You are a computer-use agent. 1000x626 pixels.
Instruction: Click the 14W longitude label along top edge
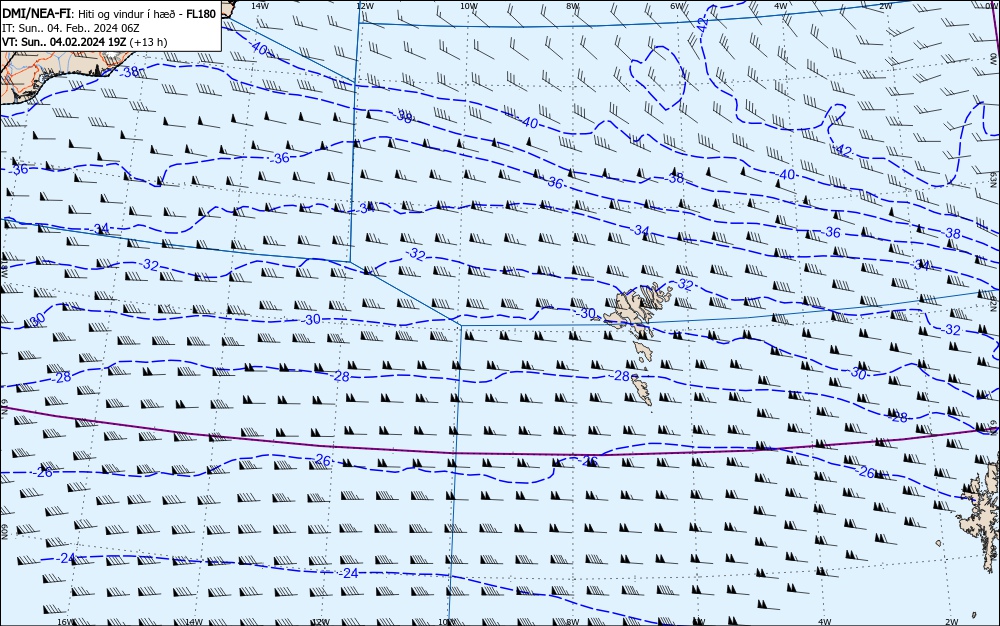259,5
